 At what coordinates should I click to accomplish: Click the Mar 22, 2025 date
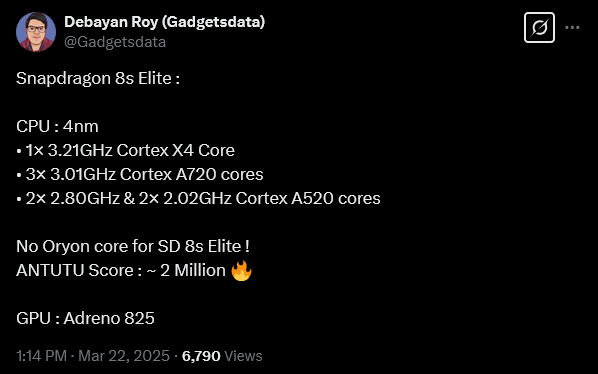124,356
